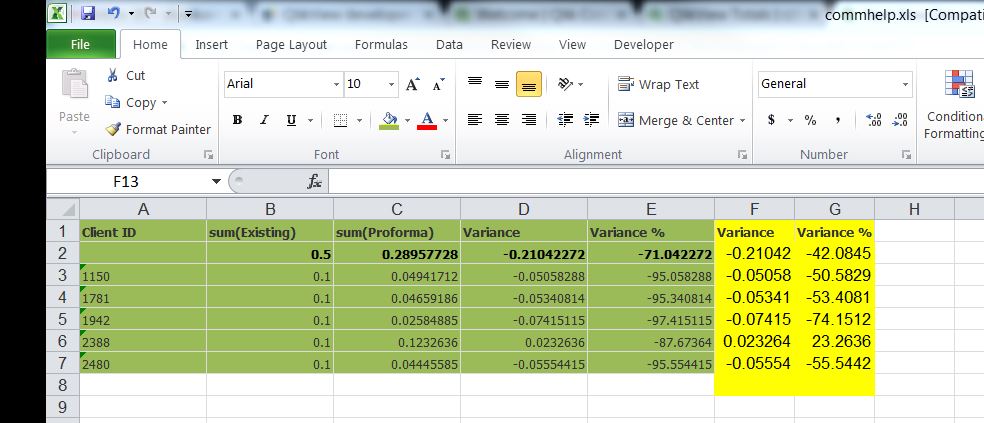Click the Redo arrow icon
The width and height of the screenshot is (984, 423).
tap(151, 13)
